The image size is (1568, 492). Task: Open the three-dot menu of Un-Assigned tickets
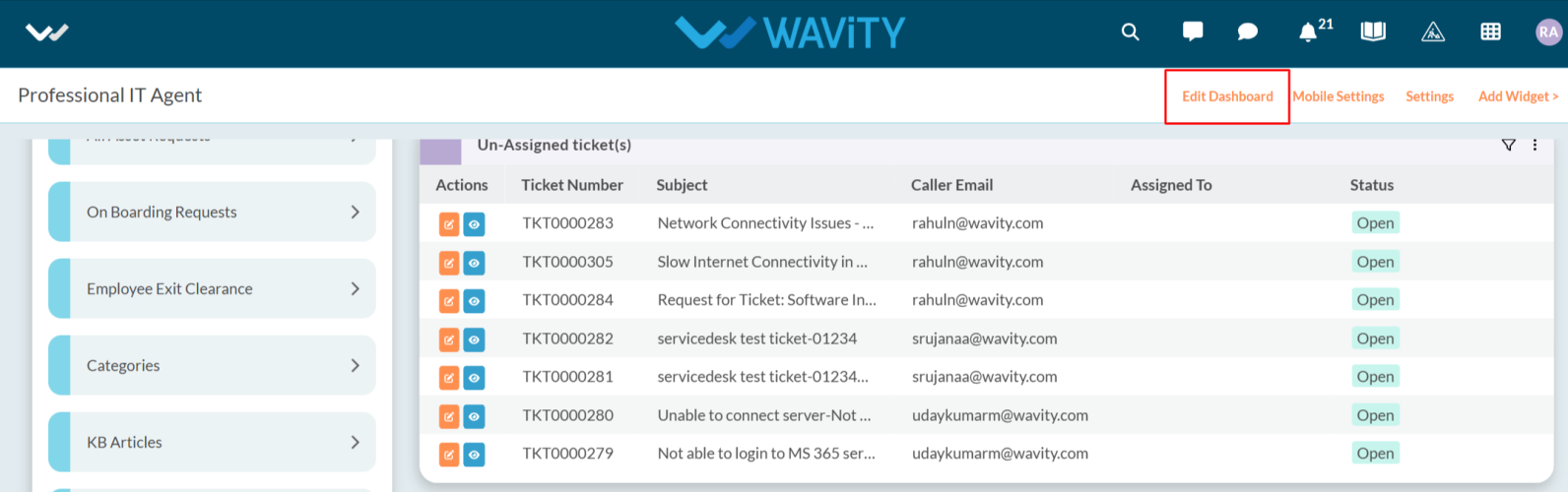[1535, 145]
